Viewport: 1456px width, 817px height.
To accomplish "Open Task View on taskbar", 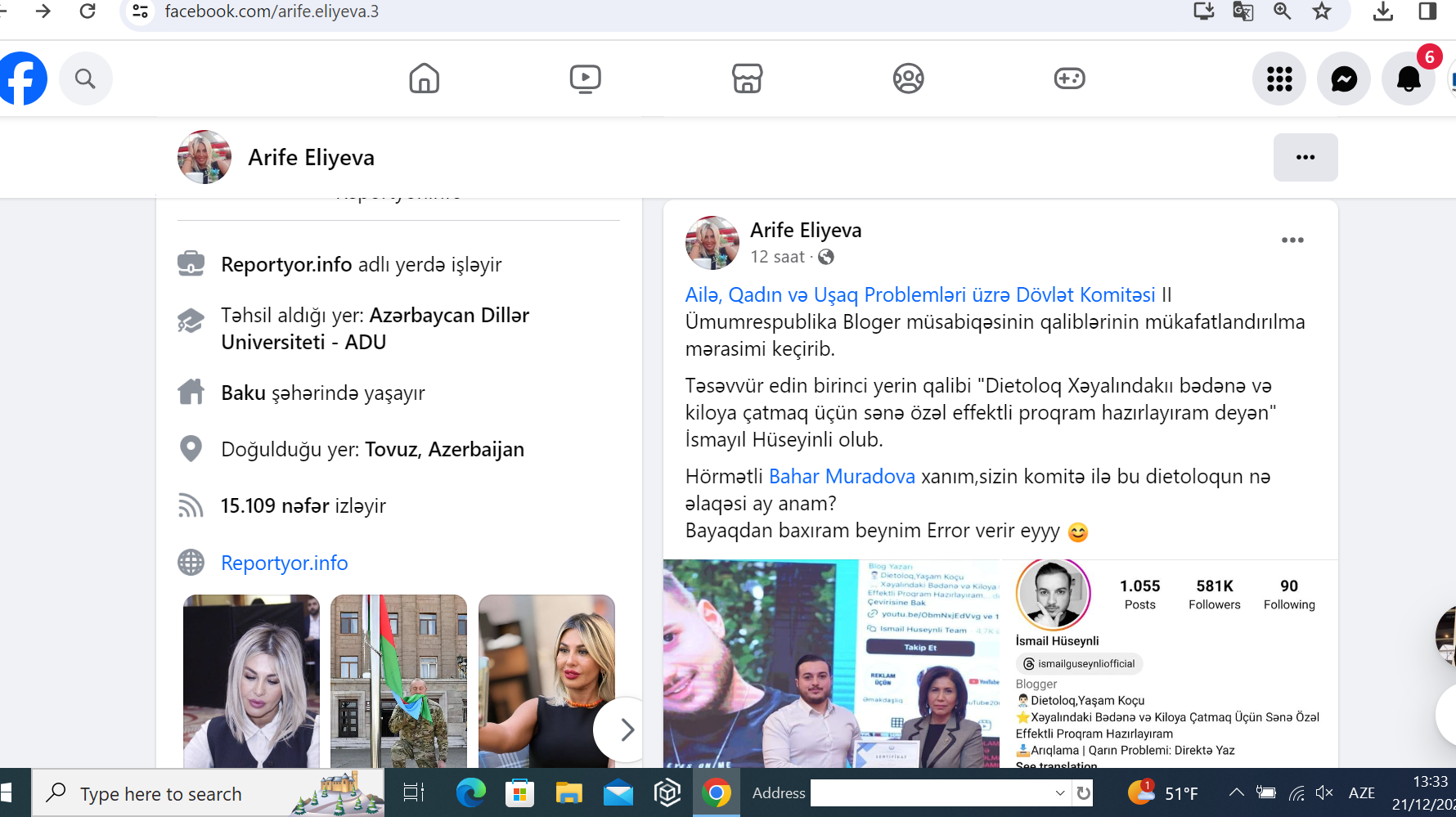I will click(414, 793).
